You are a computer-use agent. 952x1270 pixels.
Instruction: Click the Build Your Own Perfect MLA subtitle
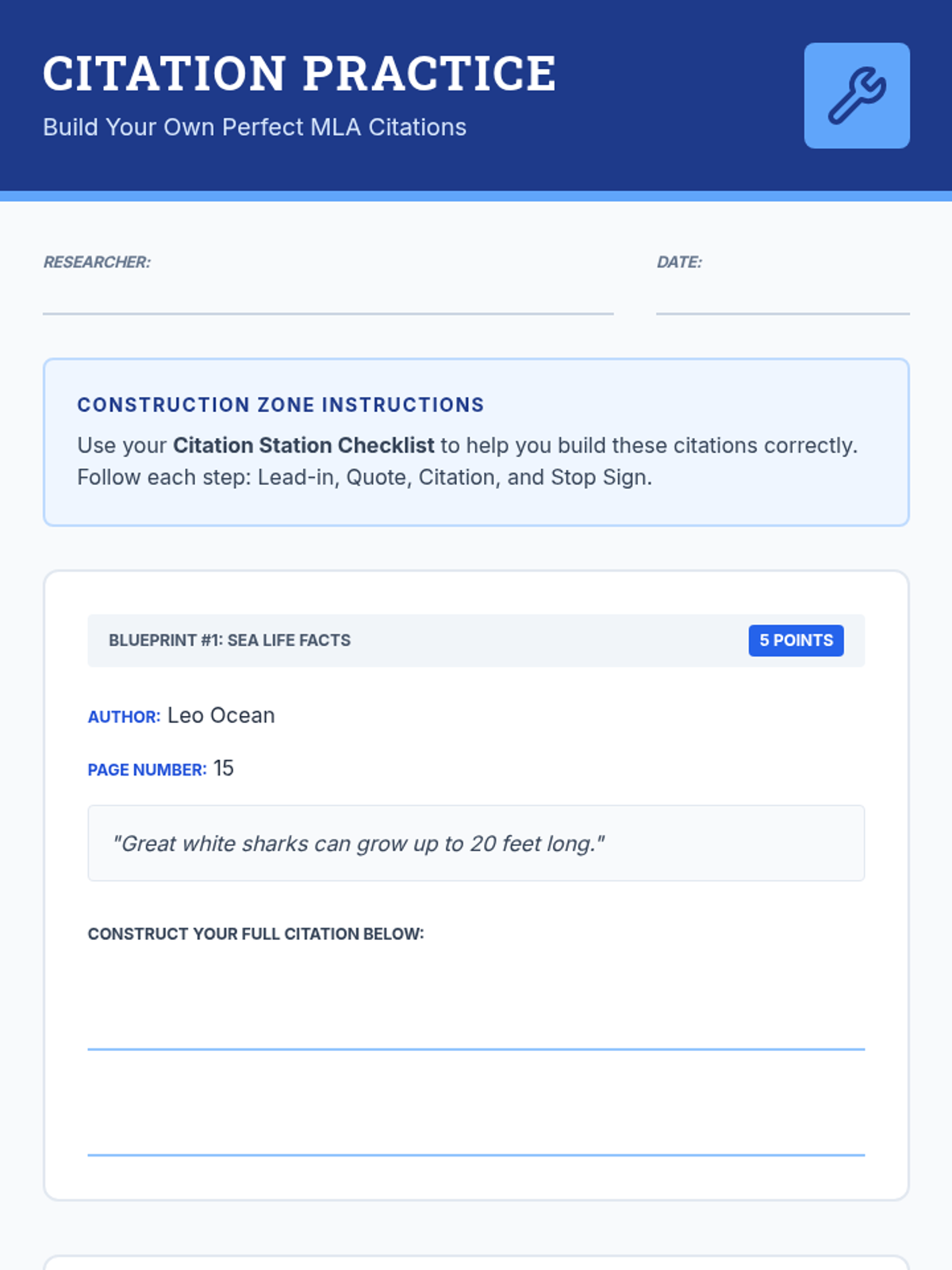pos(255,127)
